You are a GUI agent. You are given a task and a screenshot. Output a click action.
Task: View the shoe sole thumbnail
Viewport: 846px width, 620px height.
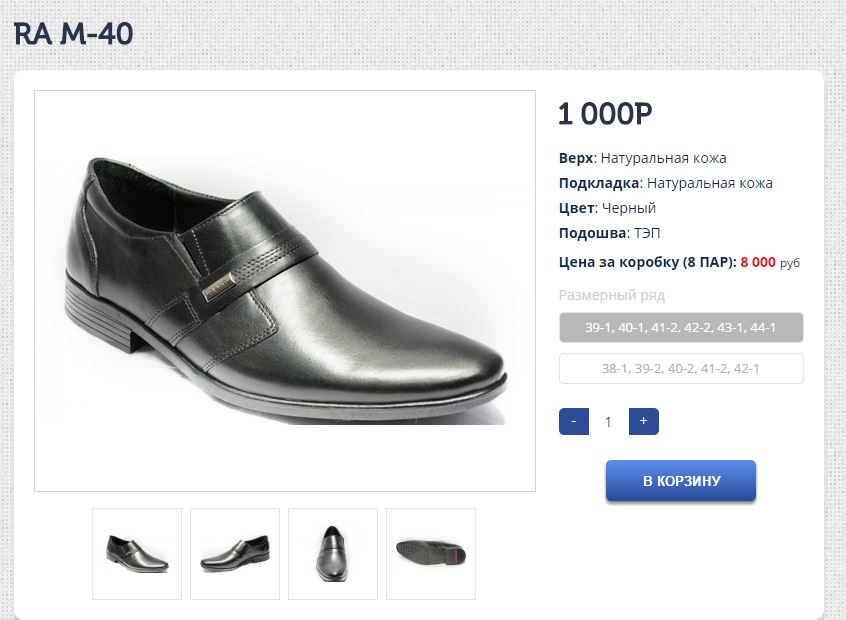pyautogui.click(x=431, y=553)
